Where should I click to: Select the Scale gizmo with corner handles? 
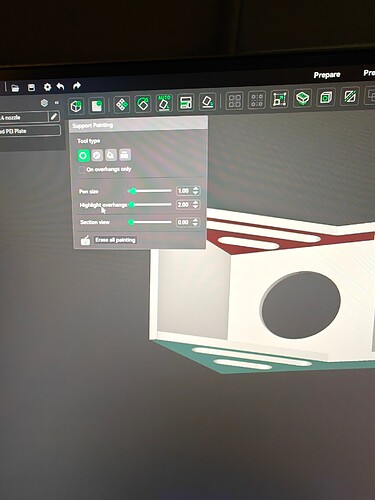(x=279, y=99)
